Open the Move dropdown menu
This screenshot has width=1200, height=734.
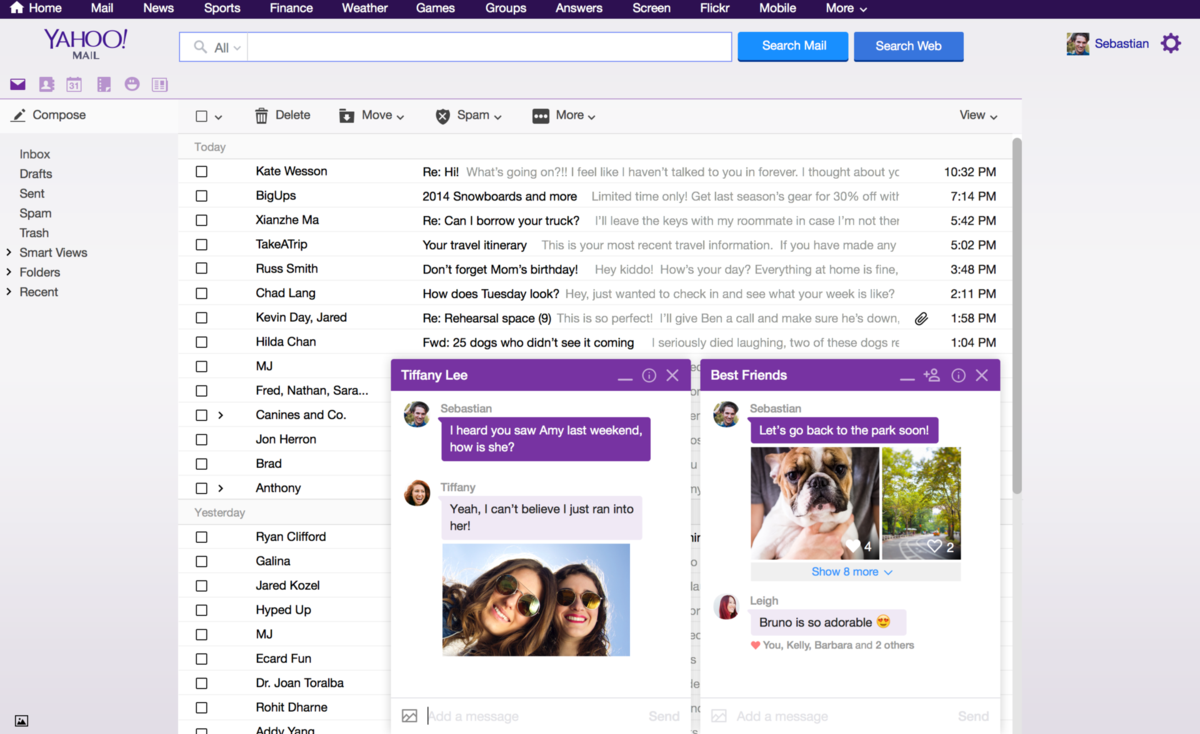[x=372, y=116]
